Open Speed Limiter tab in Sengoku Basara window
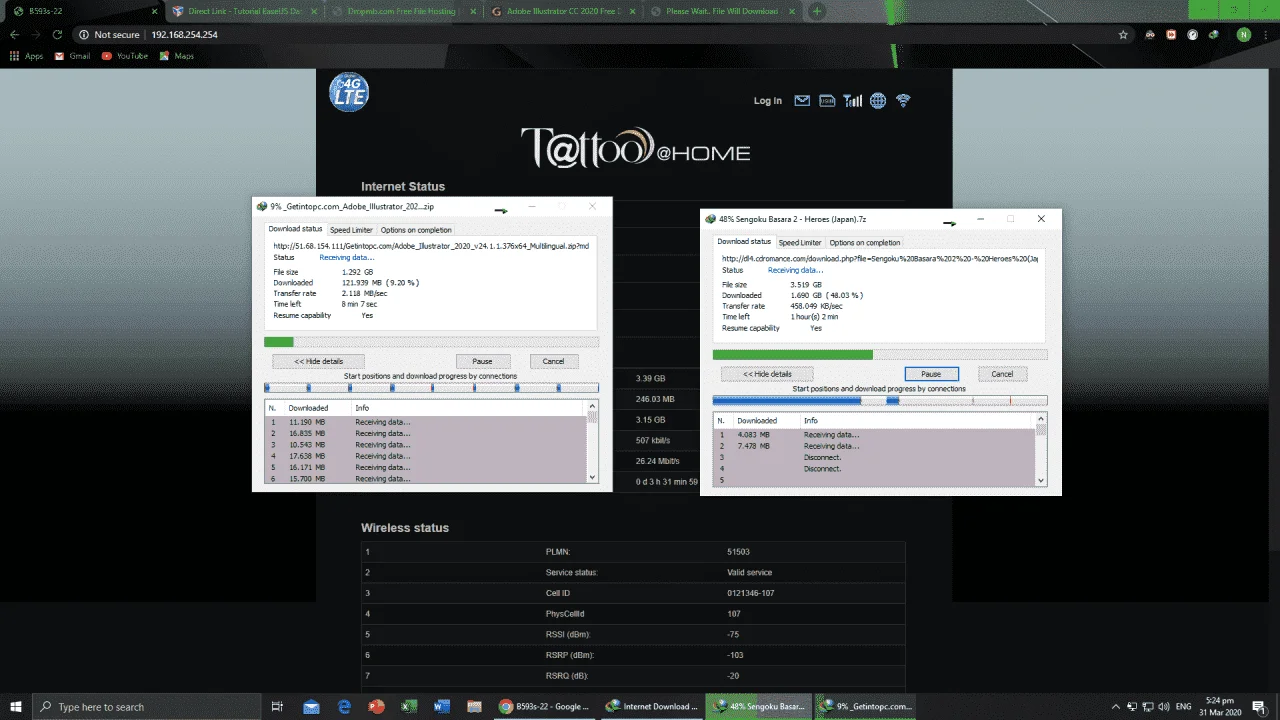The image size is (1280, 720). (800, 242)
